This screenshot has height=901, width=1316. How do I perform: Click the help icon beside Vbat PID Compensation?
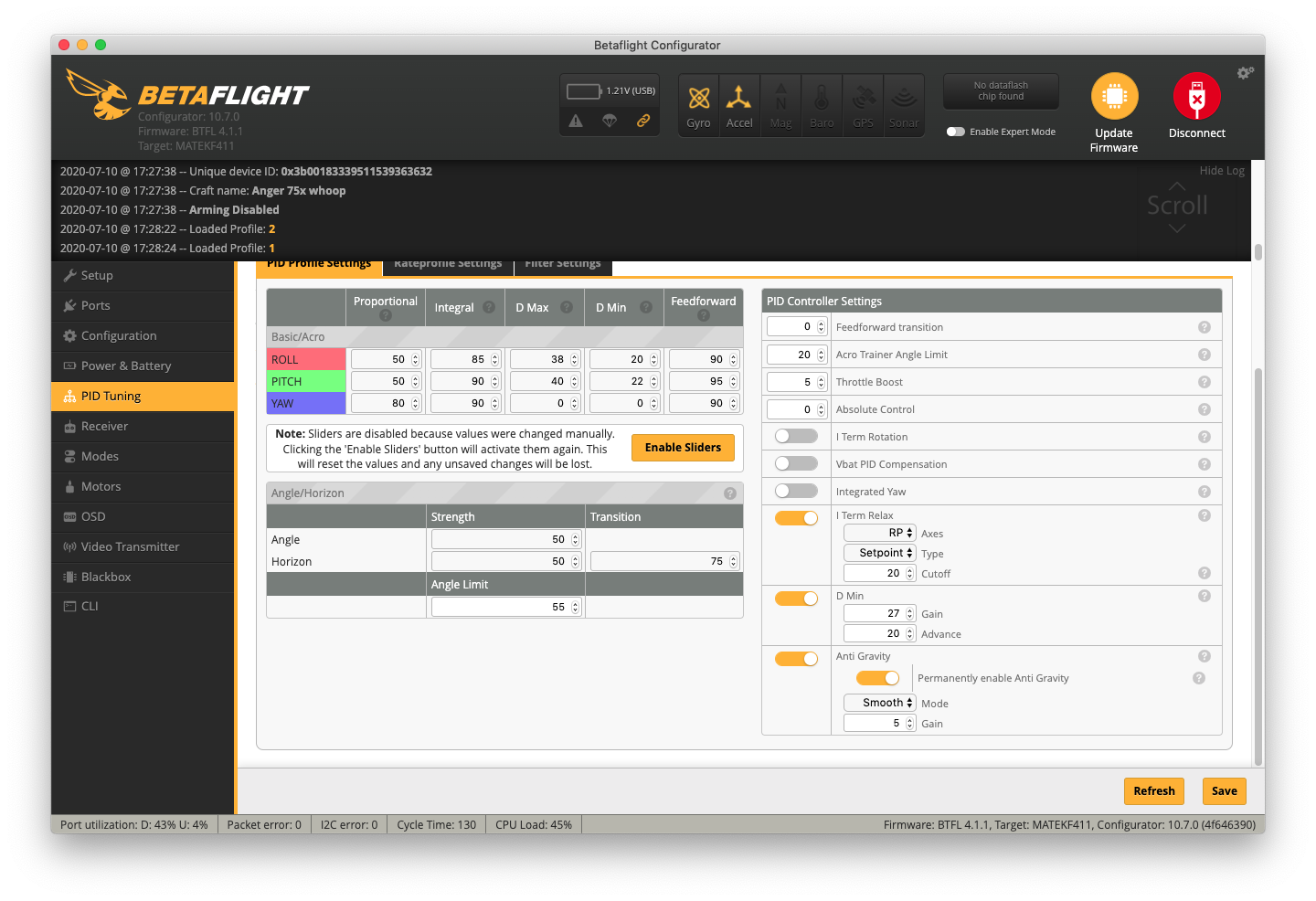pos(1205,464)
